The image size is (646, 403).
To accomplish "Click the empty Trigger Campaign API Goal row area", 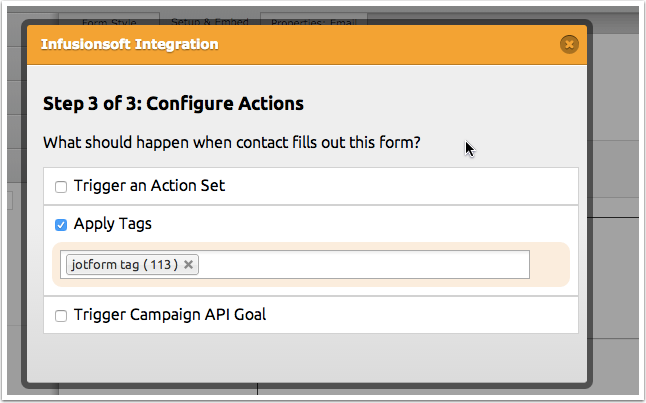I will (x=422, y=315).
